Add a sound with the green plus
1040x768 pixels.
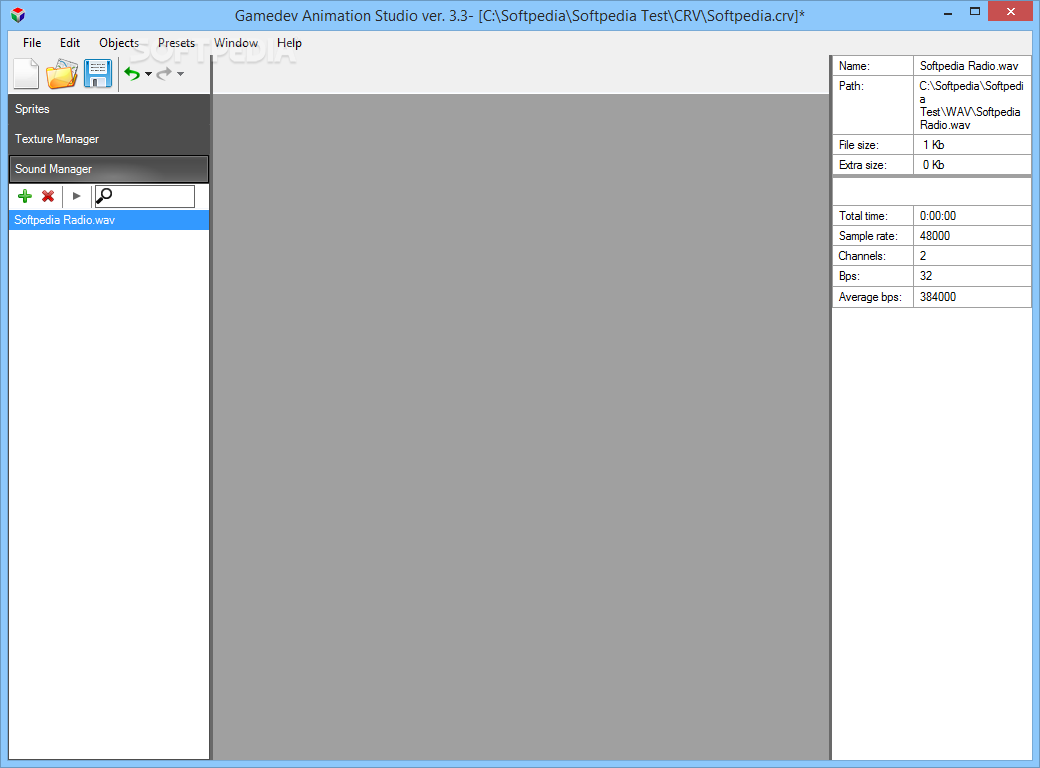tap(25, 196)
